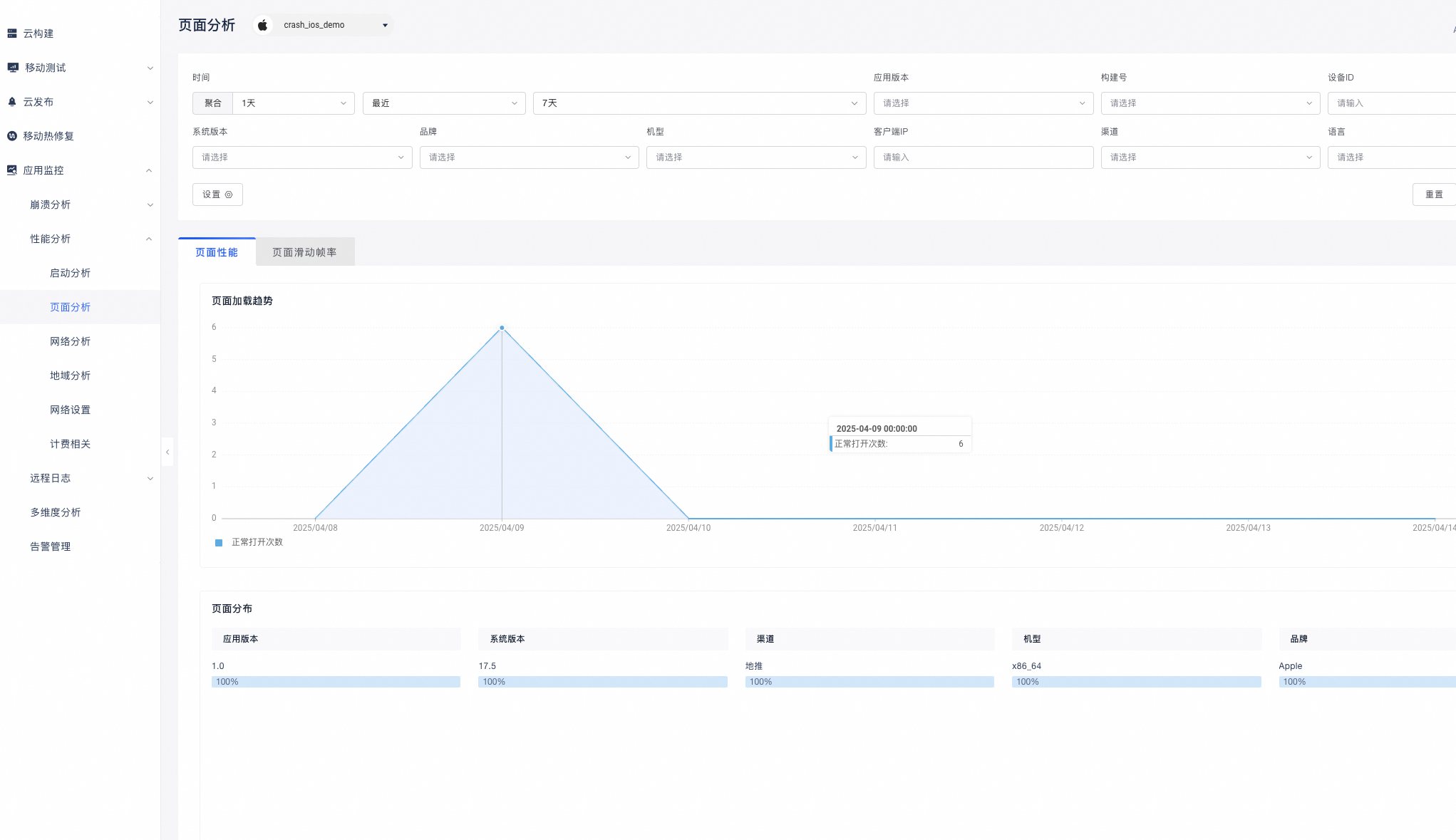Click the 移动测试 monitor icon
Viewport: 1456px width, 840px height.
coord(13,68)
